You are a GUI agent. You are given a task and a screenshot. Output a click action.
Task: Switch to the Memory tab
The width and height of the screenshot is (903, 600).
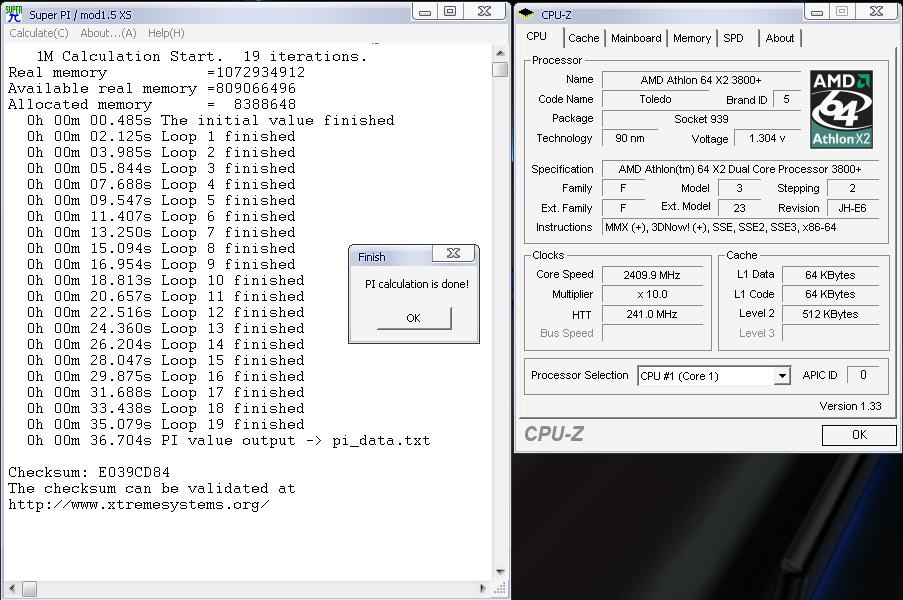tap(692, 38)
